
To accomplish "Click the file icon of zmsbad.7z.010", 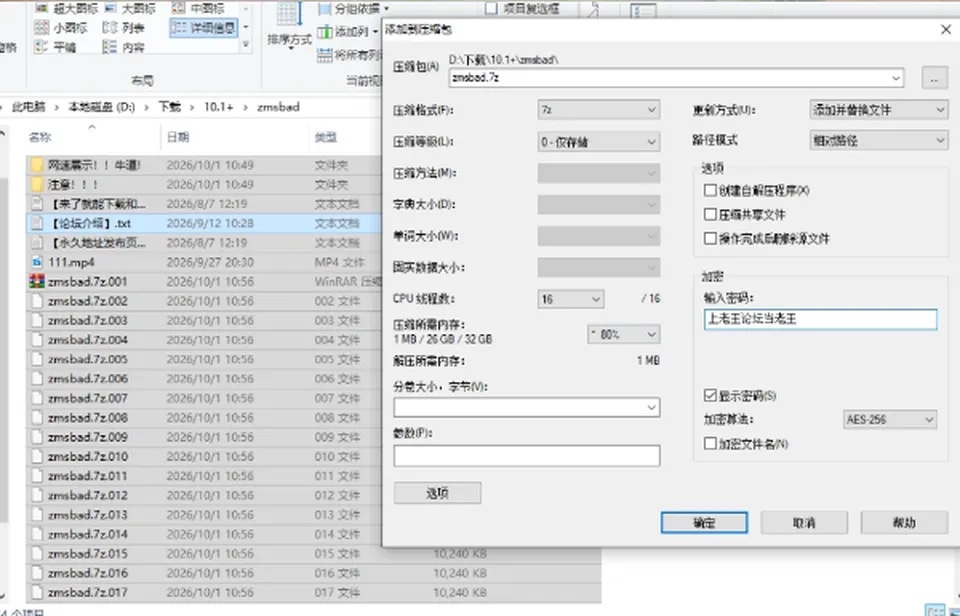I will click(37, 457).
